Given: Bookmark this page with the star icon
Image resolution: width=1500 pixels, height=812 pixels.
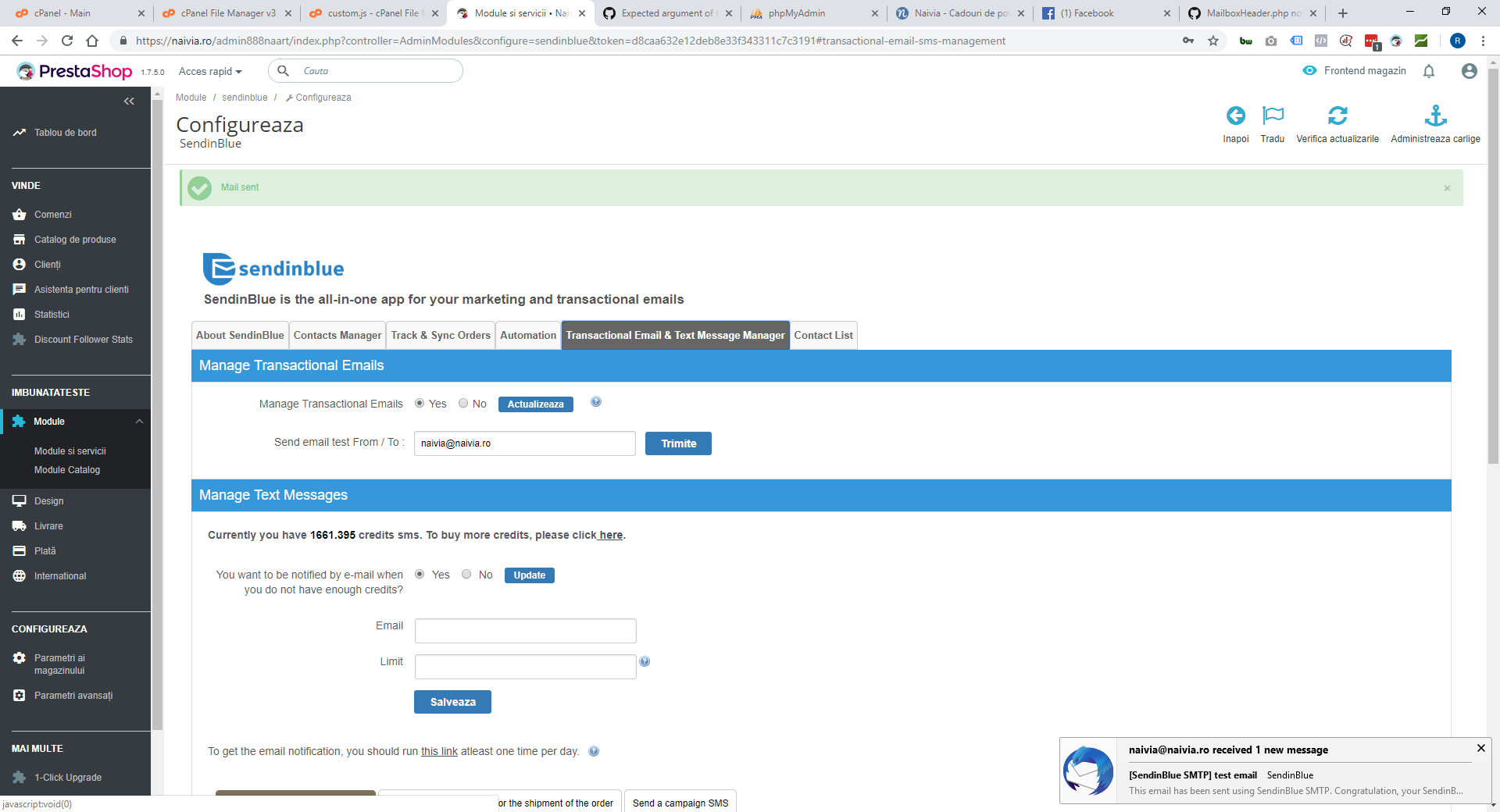Looking at the screenshot, I should 1213,41.
